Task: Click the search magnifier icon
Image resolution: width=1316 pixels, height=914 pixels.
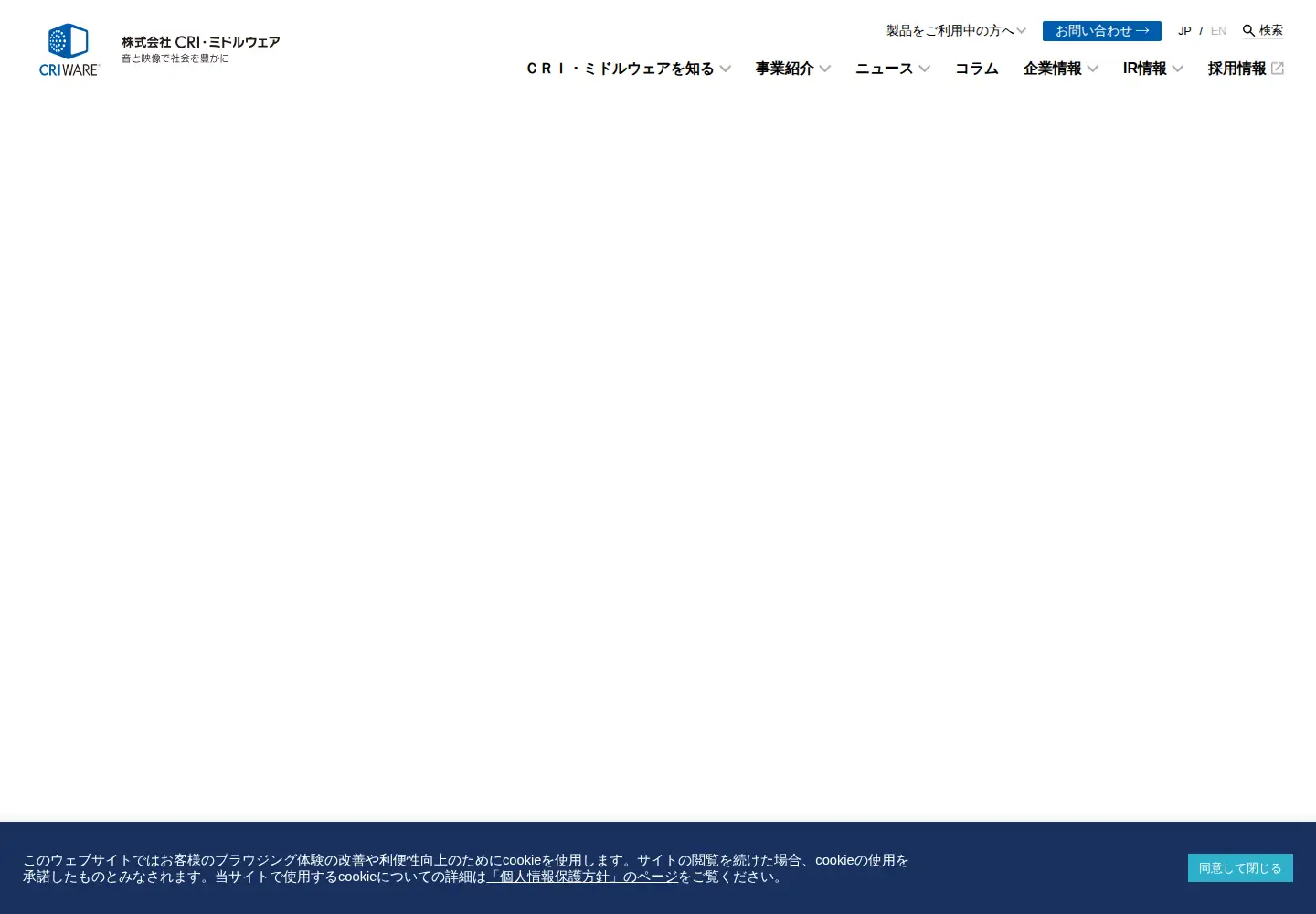Action: [x=1248, y=31]
